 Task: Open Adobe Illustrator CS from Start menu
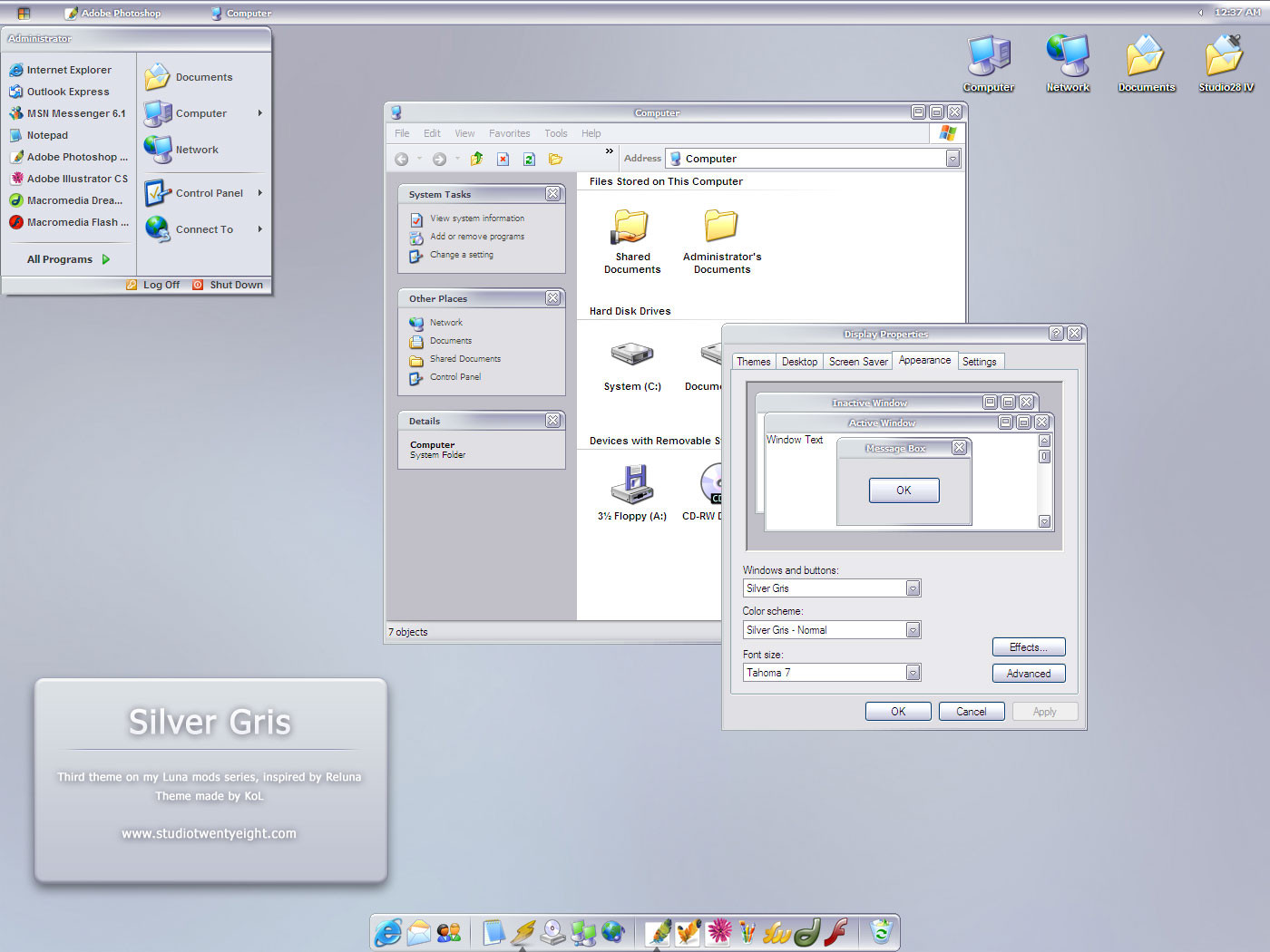[76, 179]
